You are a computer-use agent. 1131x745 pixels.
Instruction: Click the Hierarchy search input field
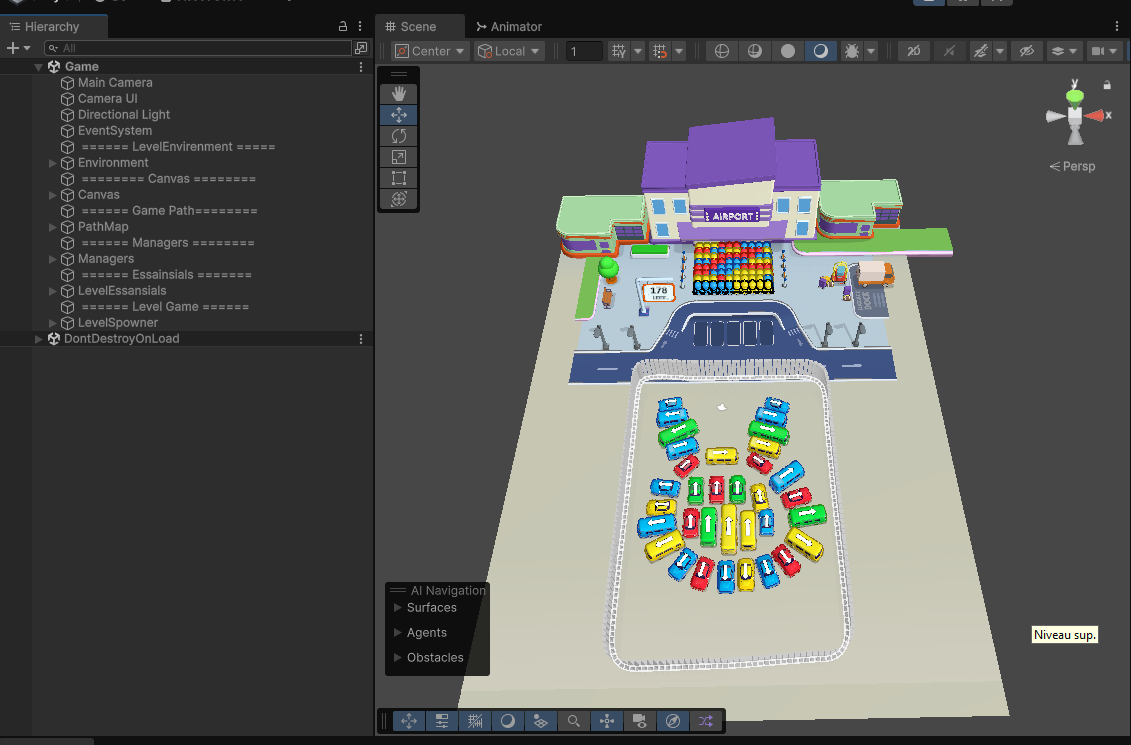[x=200, y=48]
